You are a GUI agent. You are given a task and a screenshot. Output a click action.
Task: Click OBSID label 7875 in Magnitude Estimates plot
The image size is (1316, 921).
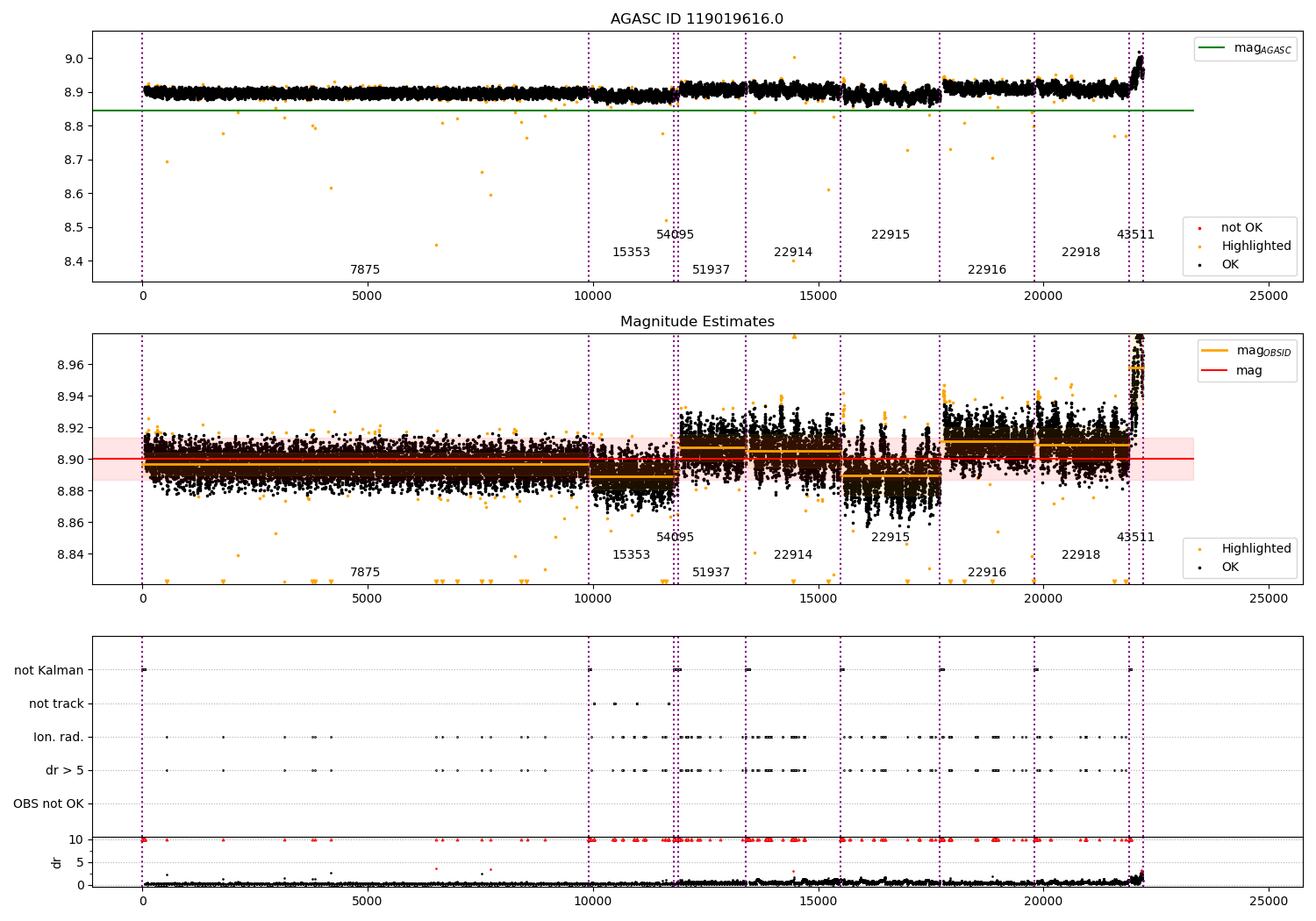coord(365,573)
